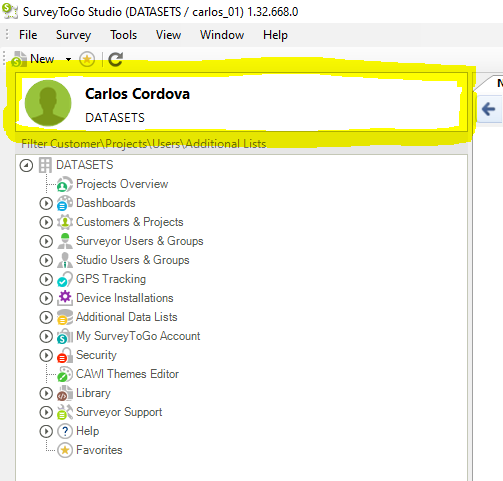Screen dimensions: 503x481
Task: Click the green user avatar icon
Action: [x=48, y=103]
